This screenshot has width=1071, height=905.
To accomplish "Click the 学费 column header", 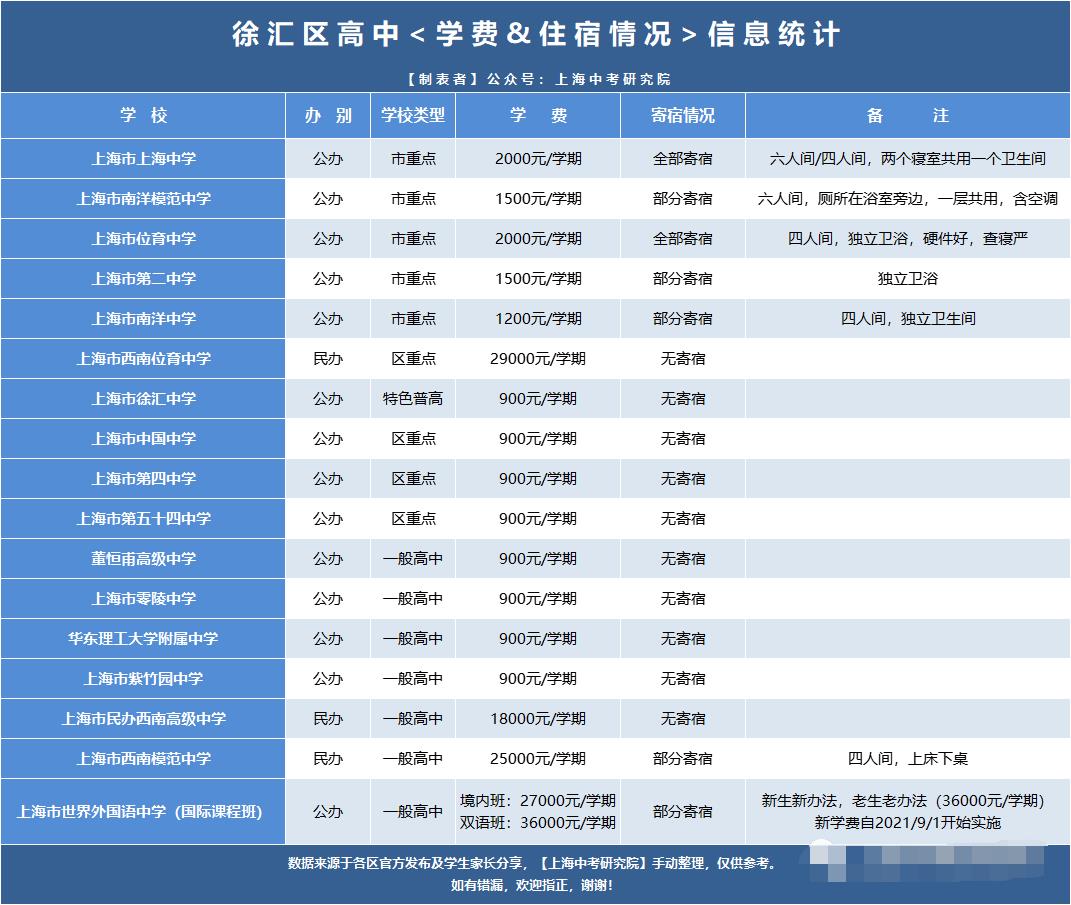I will tap(538, 115).
